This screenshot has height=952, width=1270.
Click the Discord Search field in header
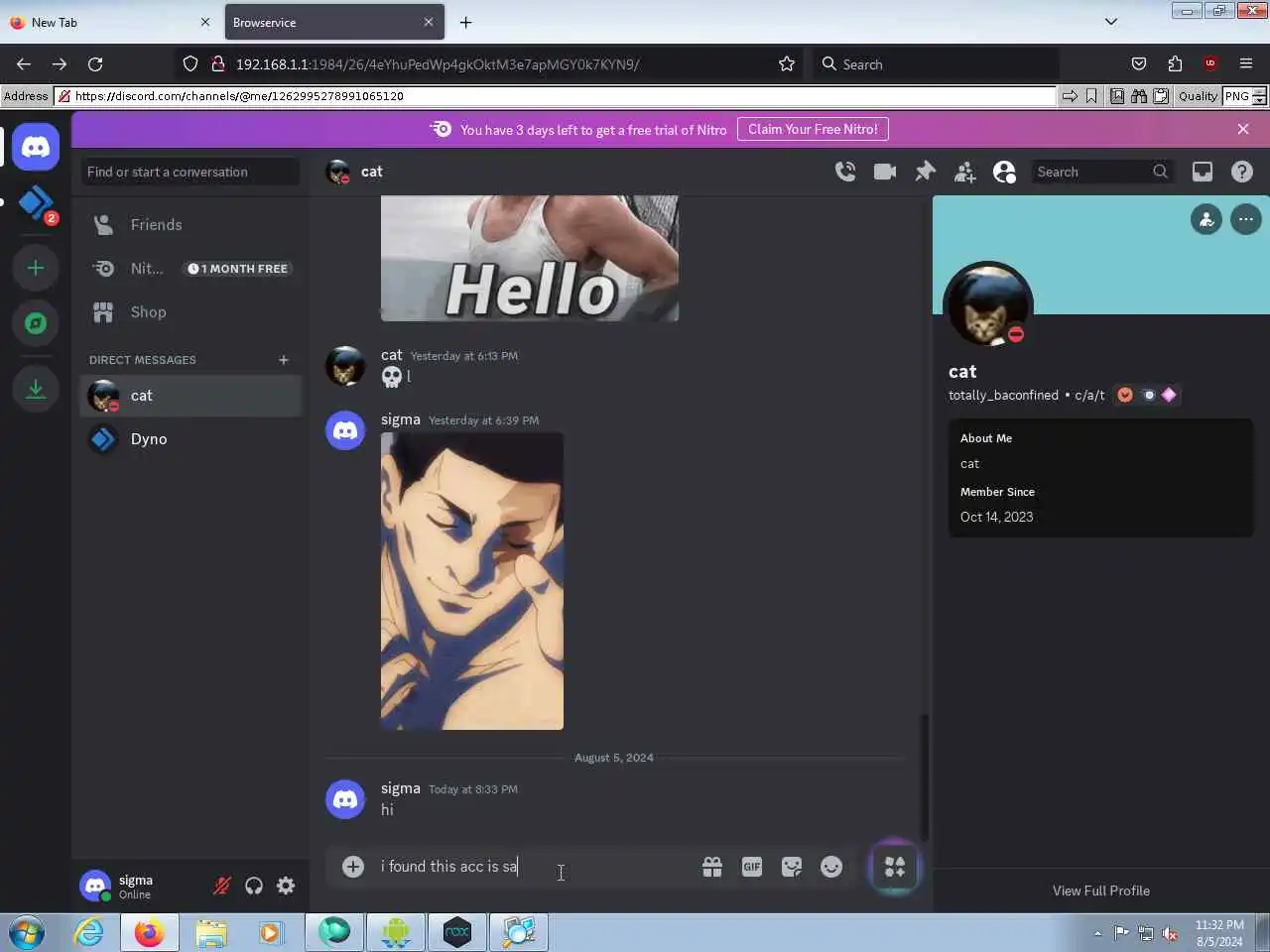(1101, 172)
